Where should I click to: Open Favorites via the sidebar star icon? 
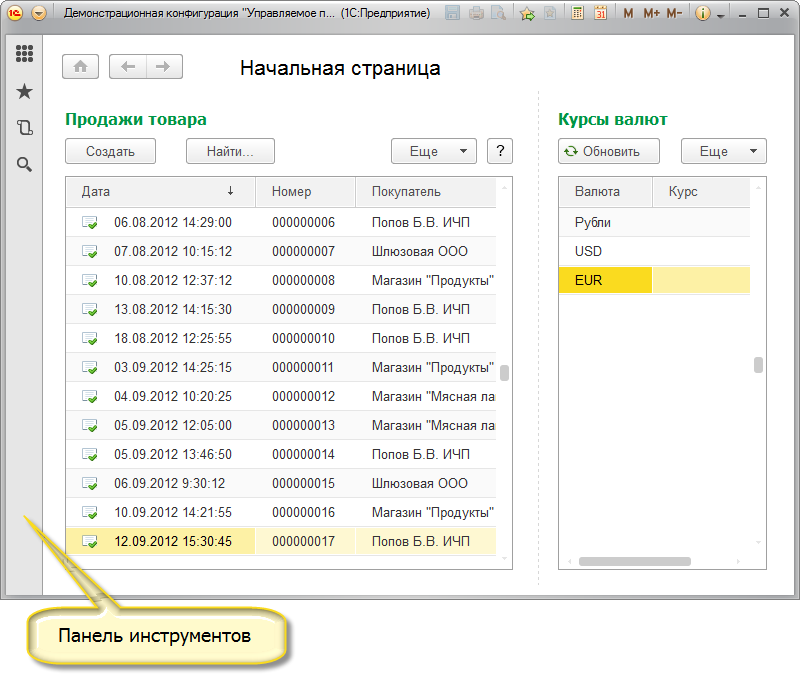pos(24,91)
